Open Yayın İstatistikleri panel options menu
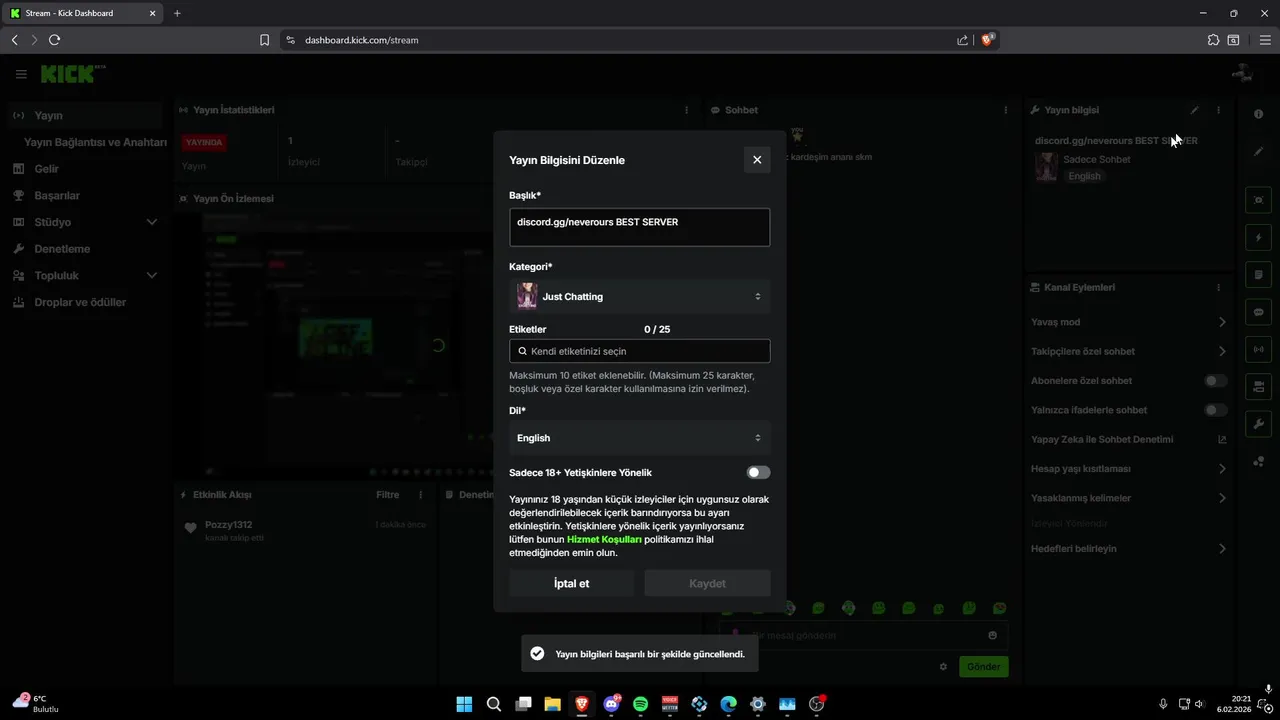 (686, 110)
